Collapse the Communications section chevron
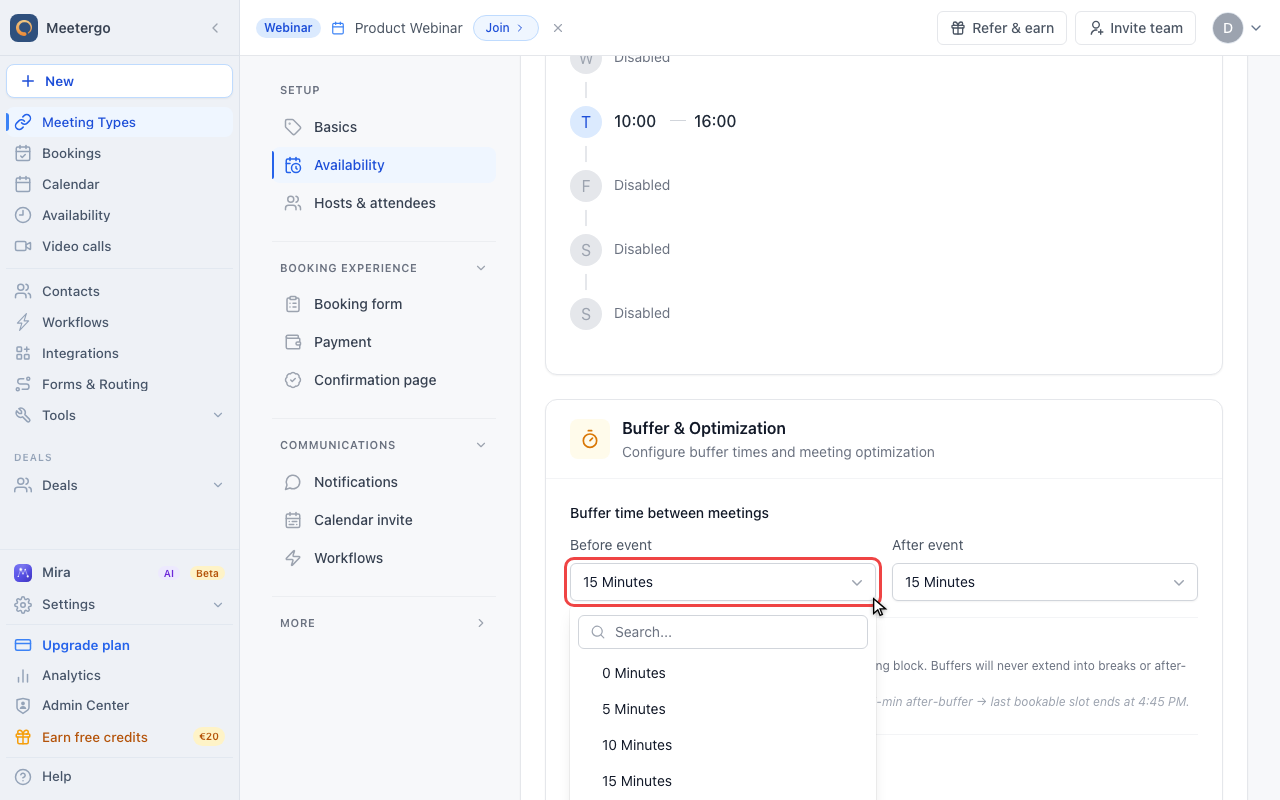The width and height of the screenshot is (1280, 800). (x=481, y=445)
